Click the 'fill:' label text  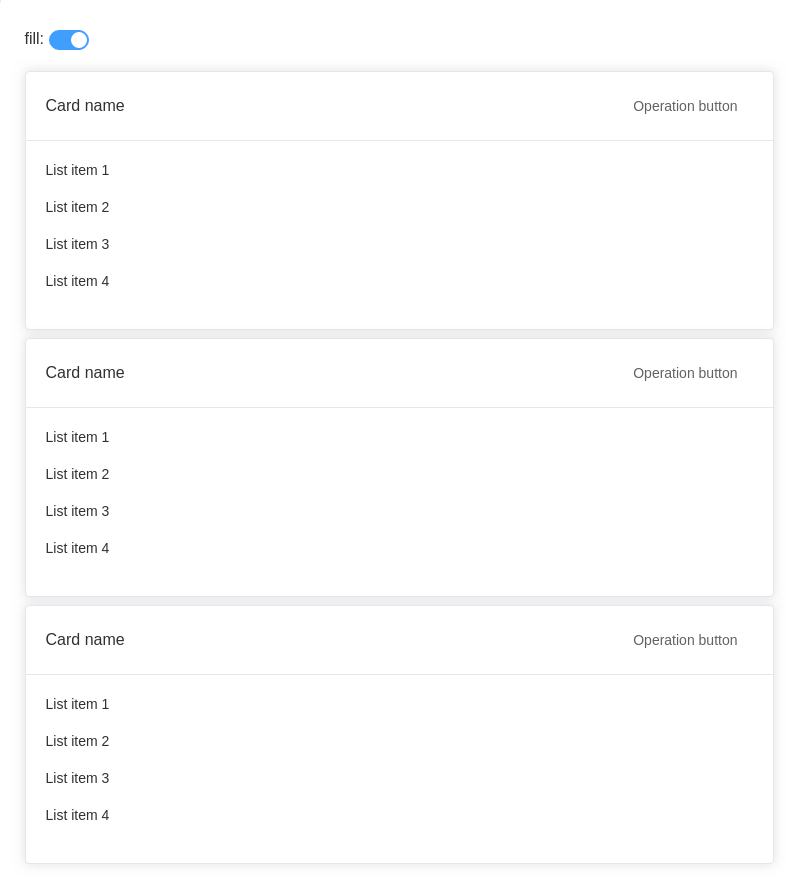point(34,39)
